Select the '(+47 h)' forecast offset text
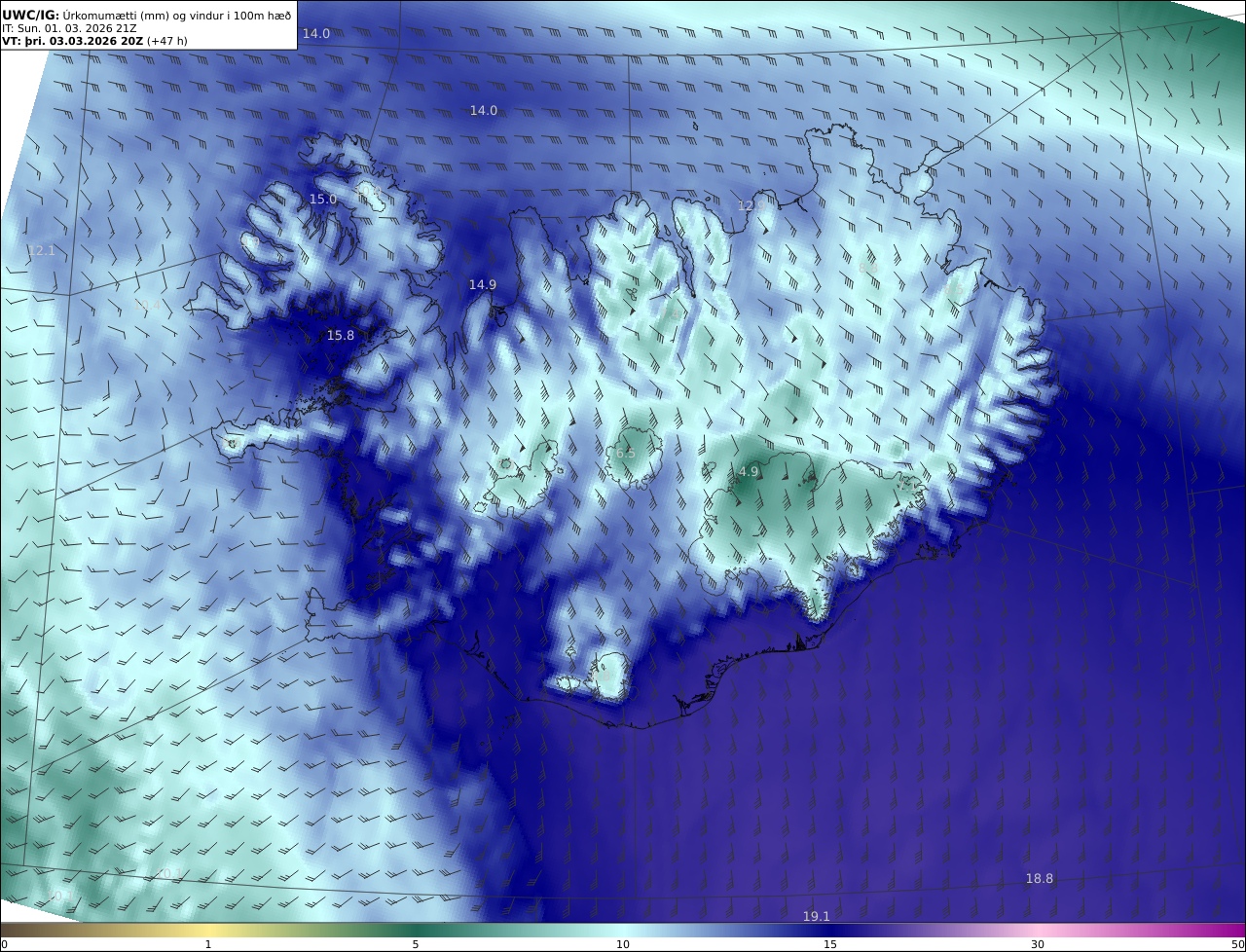 (167, 41)
